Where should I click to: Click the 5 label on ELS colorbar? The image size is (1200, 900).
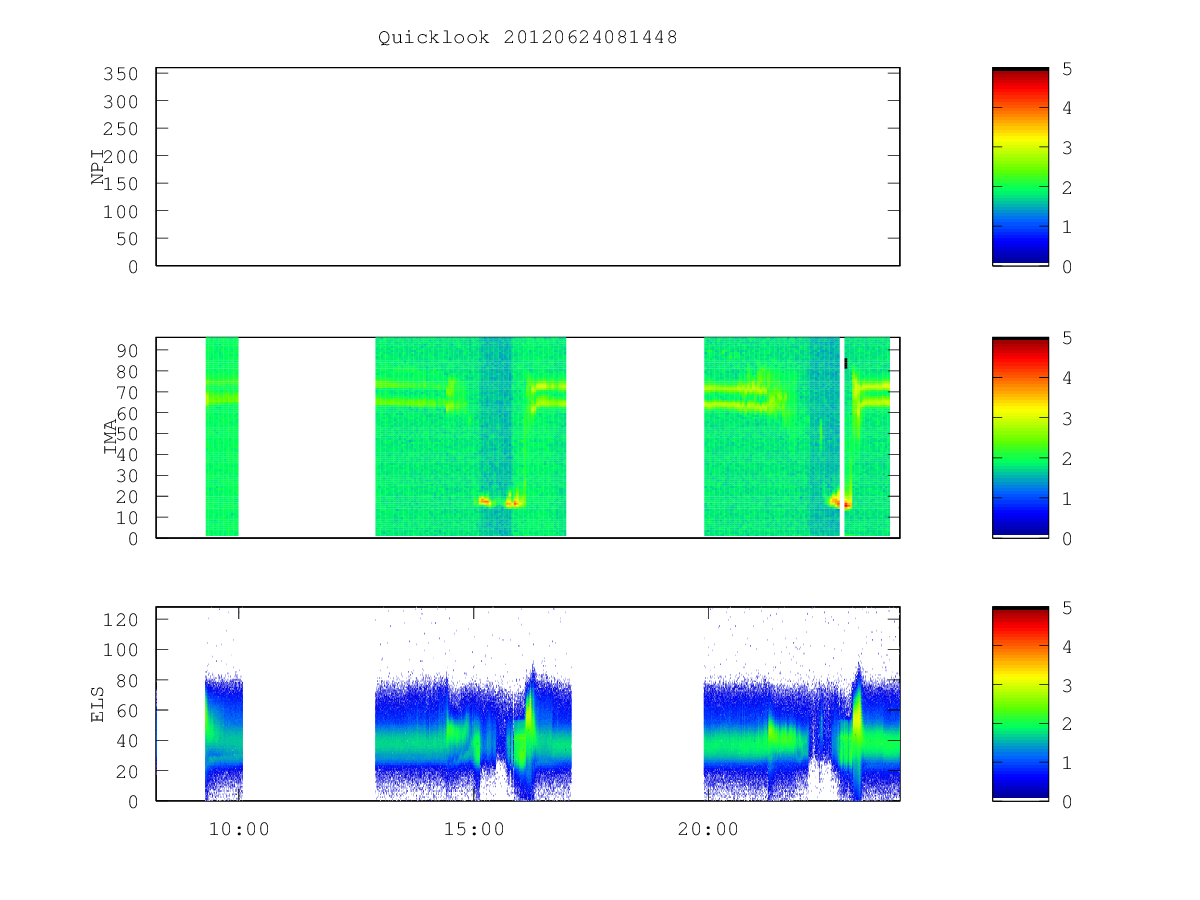click(x=1067, y=608)
